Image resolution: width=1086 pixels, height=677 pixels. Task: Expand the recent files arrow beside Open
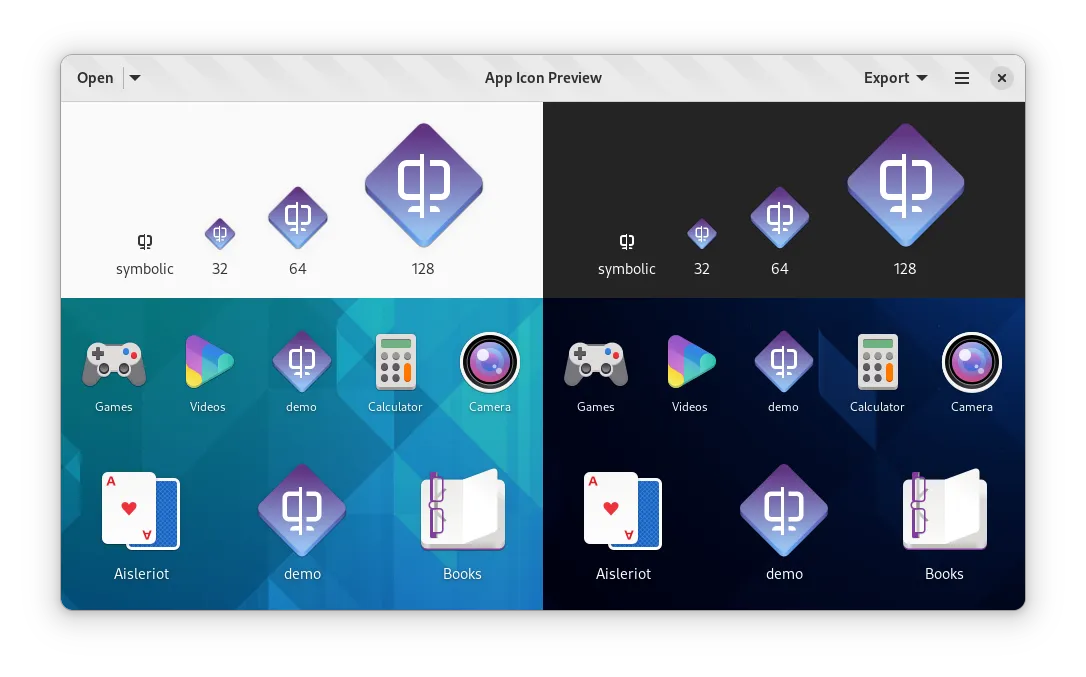click(135, 78)
